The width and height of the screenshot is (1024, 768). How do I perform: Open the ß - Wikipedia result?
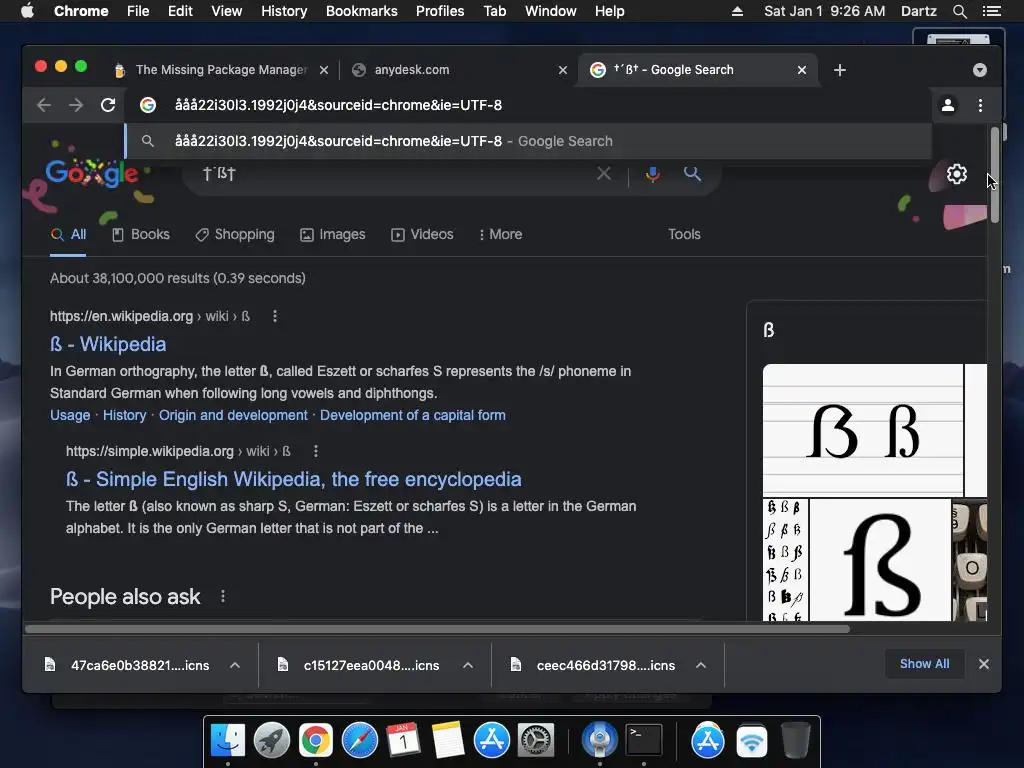(x=108, y=344)
